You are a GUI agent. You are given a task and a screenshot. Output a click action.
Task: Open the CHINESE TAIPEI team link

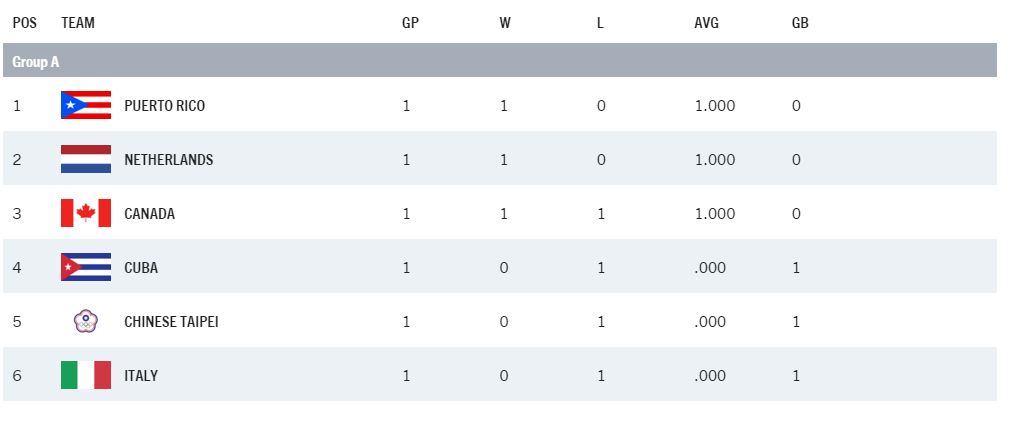171,321
